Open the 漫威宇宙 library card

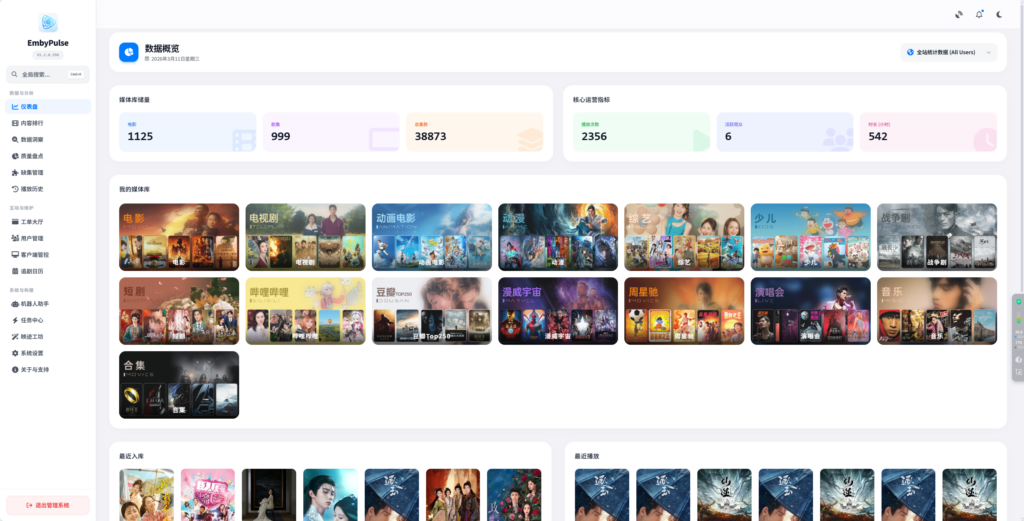pyautogui.click(x=558, y=311)
